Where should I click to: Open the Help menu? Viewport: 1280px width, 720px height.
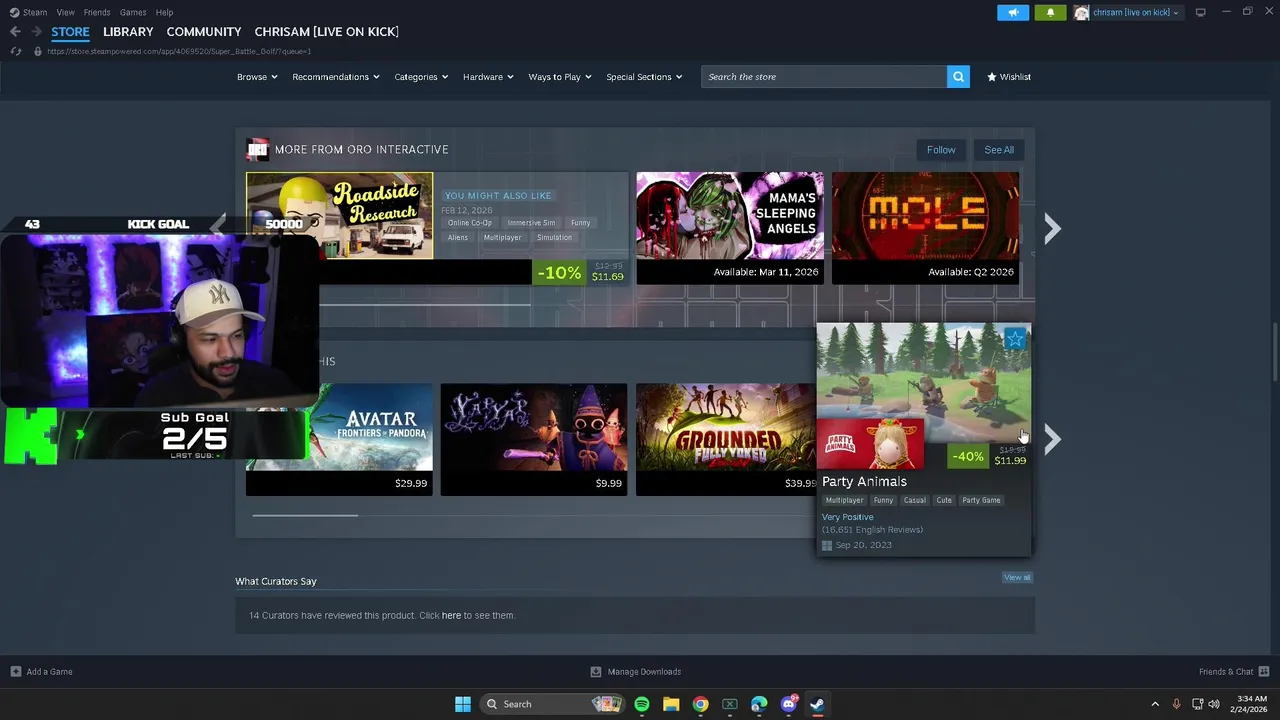(164, 12)
